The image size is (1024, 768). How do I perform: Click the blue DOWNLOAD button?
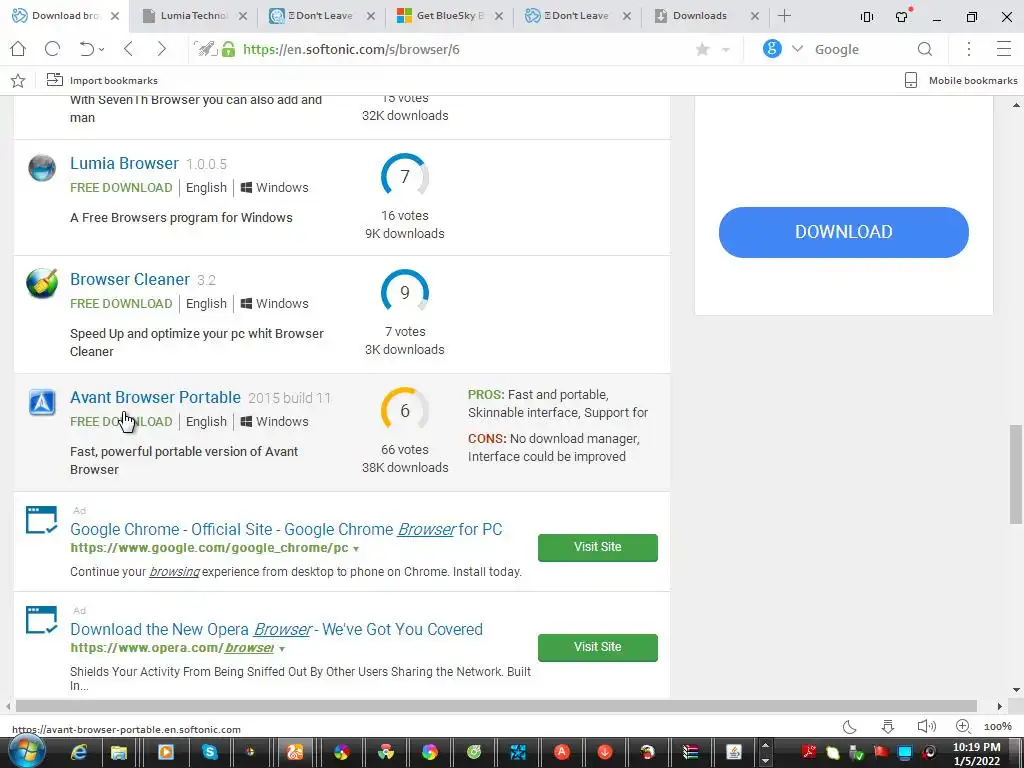844,232
